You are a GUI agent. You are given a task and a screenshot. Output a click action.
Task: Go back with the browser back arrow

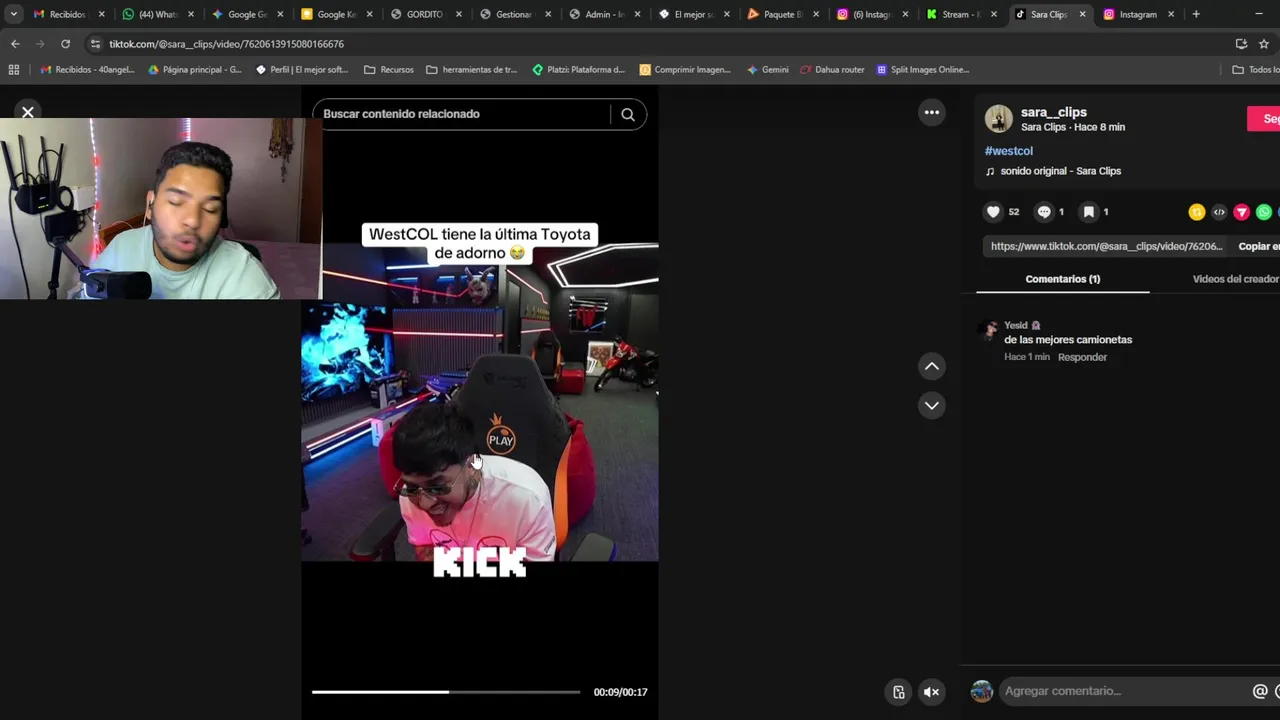(15, 44)
